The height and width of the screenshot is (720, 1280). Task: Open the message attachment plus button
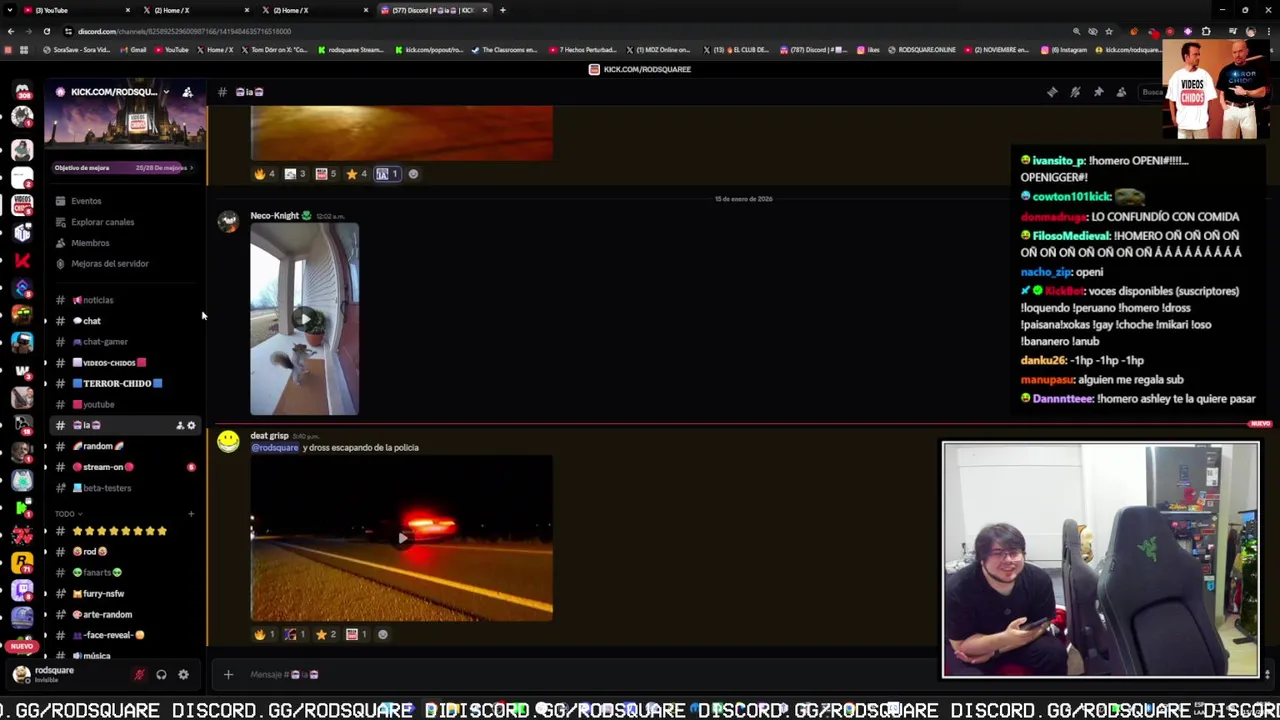pyautogui.click(x=228, y=675)
